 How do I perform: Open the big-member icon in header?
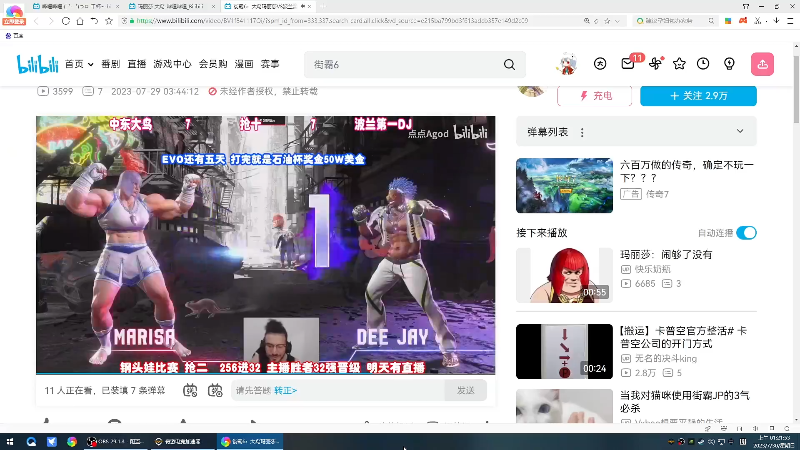[600, 64]
